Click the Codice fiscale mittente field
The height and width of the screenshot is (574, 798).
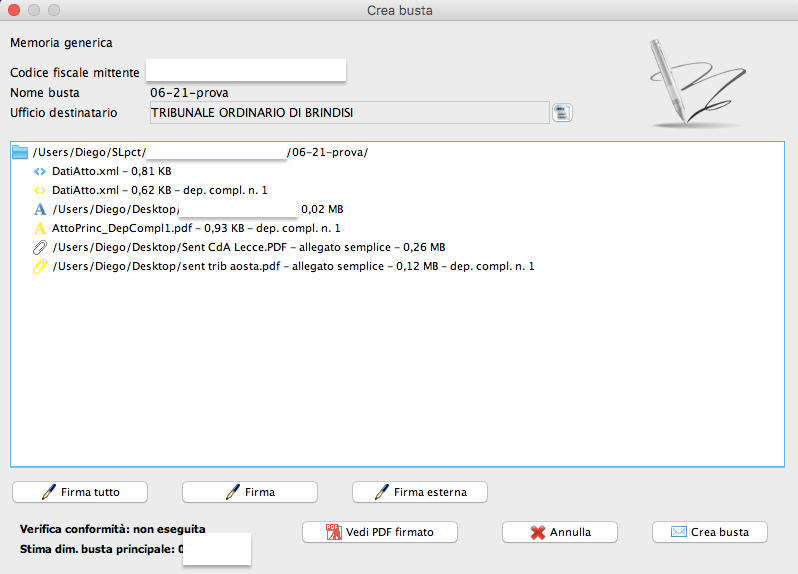(x=246, y=70)
